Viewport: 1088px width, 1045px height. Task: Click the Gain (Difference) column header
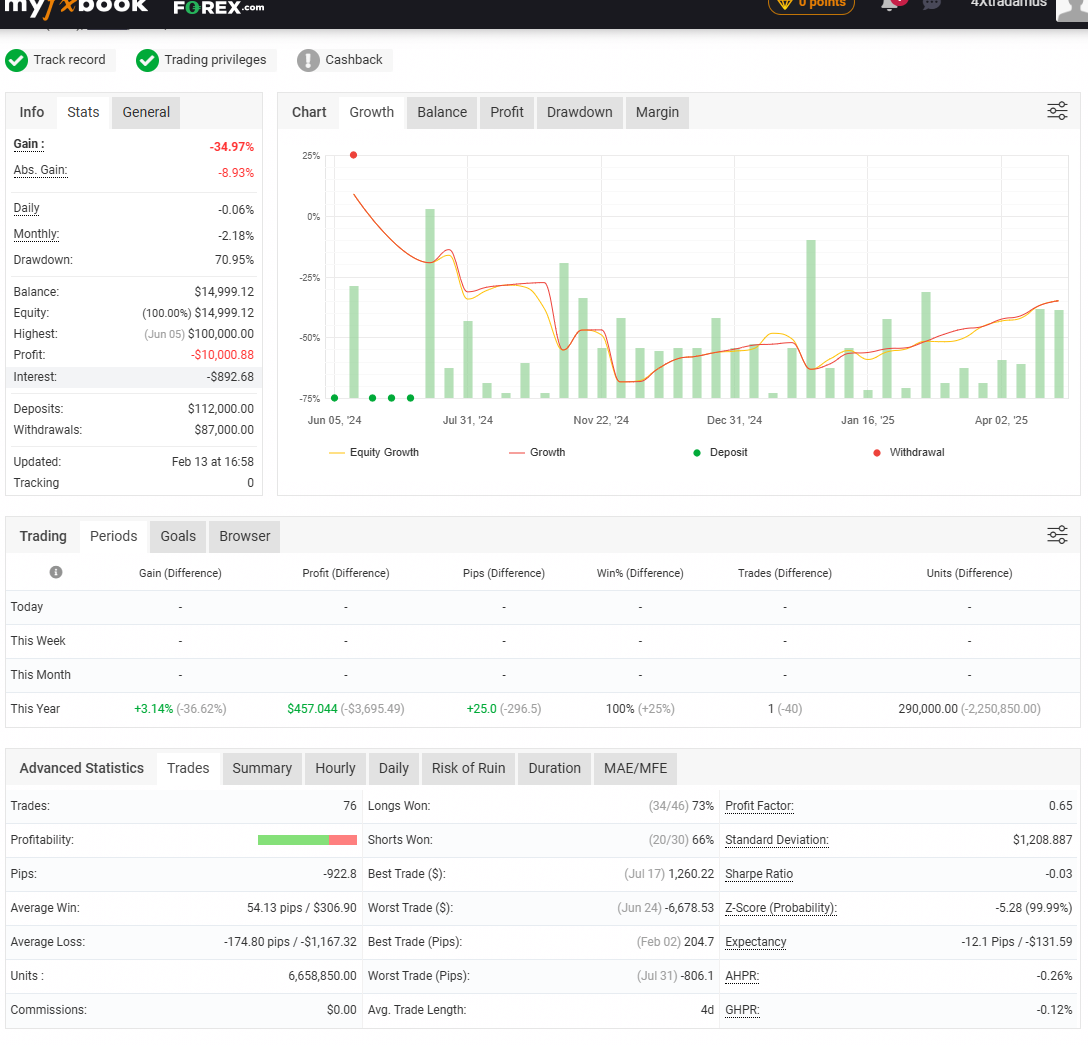[180, 573]
